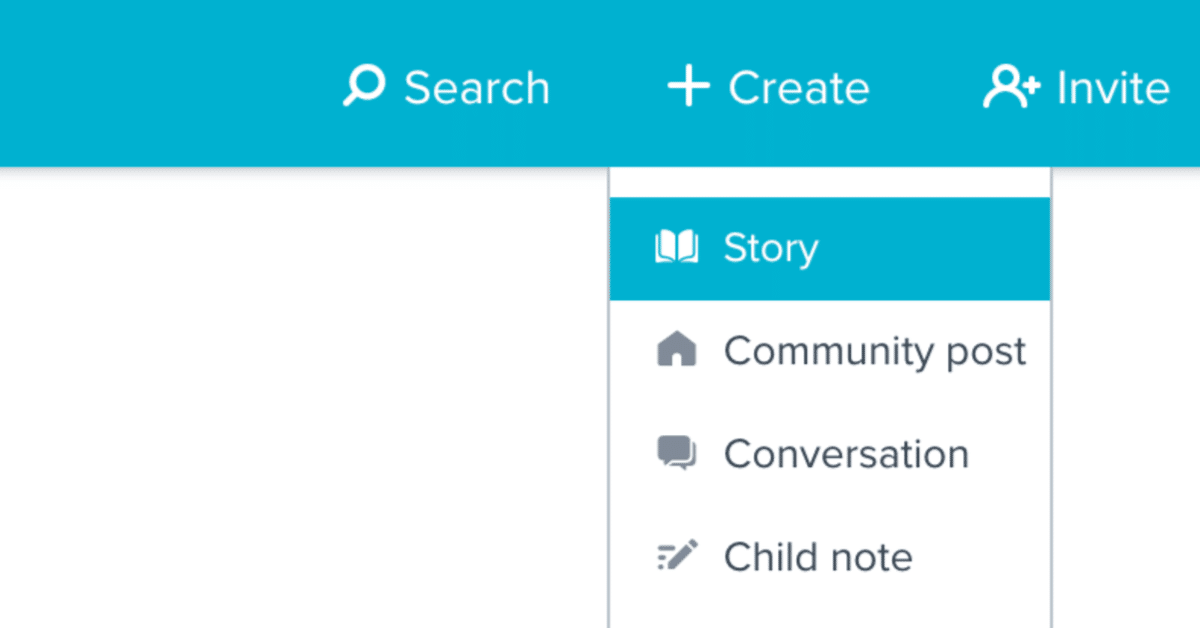Click the Search label text
Viewport: 1200px width, 628px height.
pyautogui.click(x=477, y=88)
